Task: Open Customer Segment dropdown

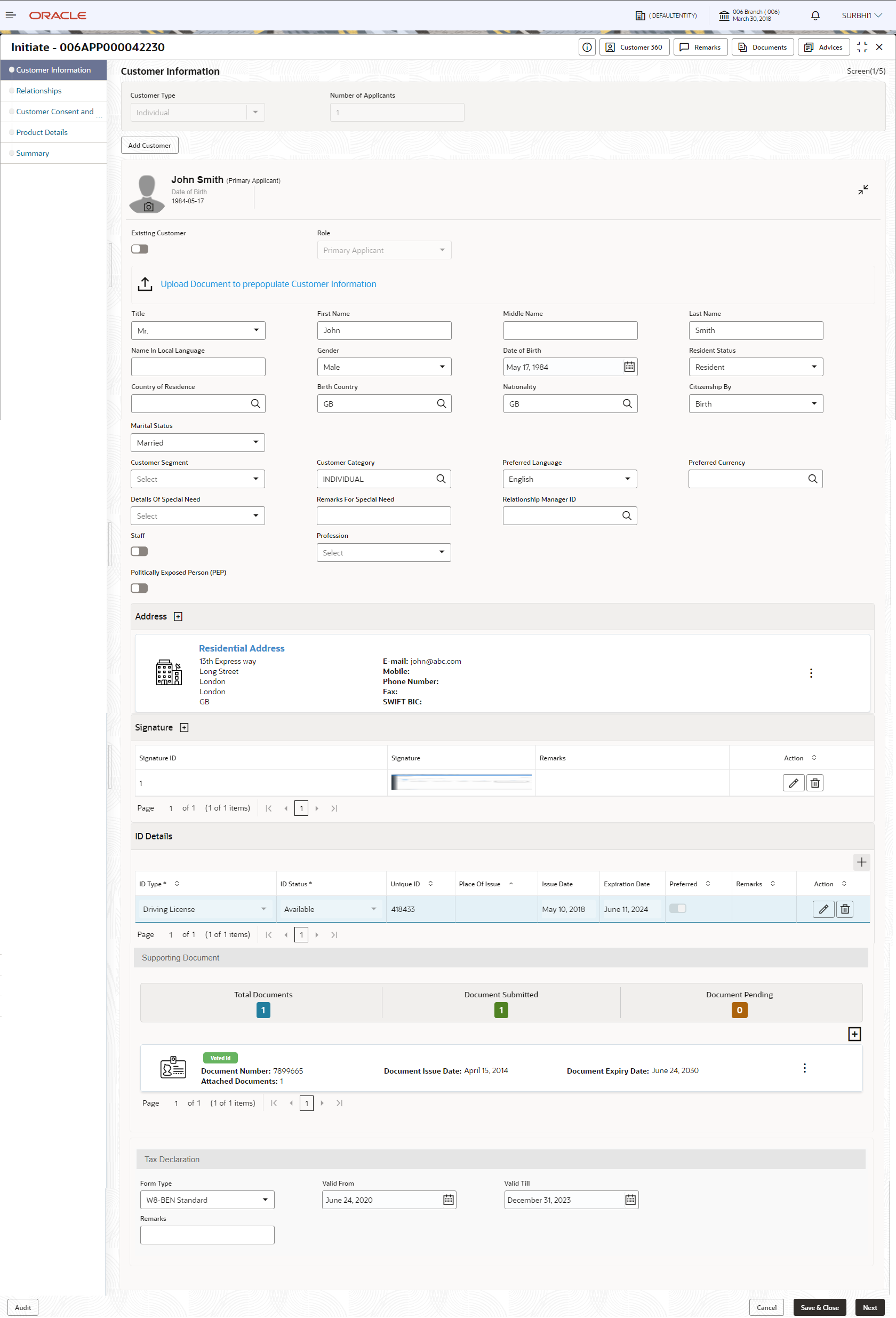Action: click(198, 479)
